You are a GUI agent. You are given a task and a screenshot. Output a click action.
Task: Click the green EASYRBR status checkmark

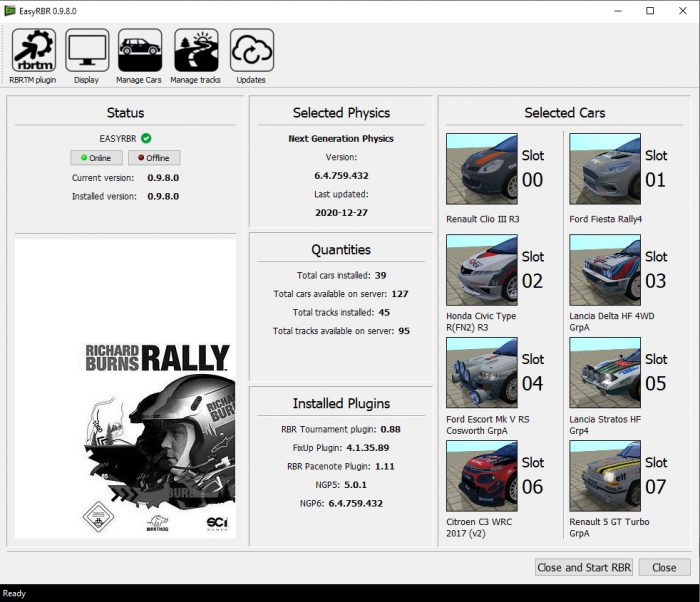[146, 138]
